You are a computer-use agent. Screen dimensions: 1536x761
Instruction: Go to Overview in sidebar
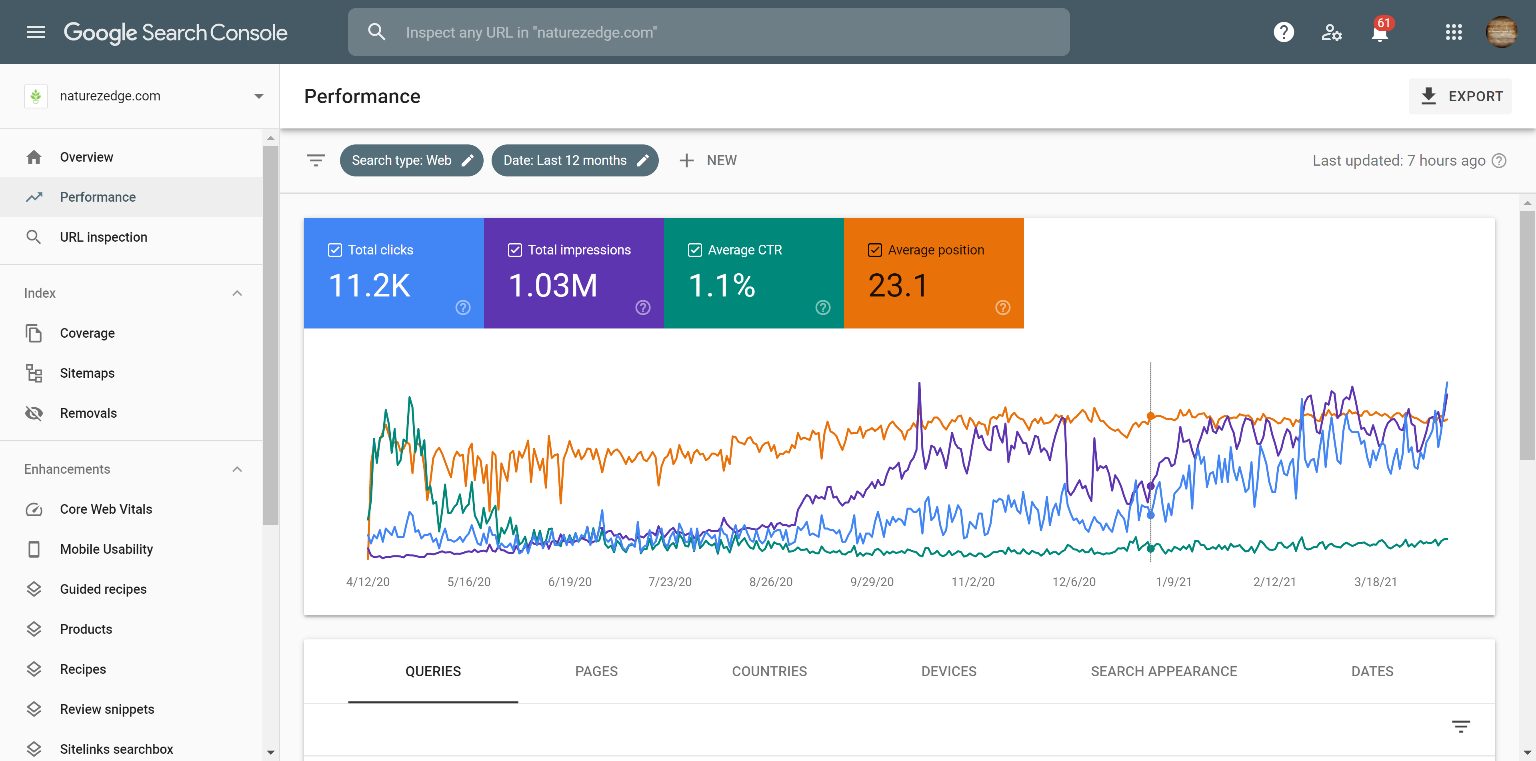point(131,157)
